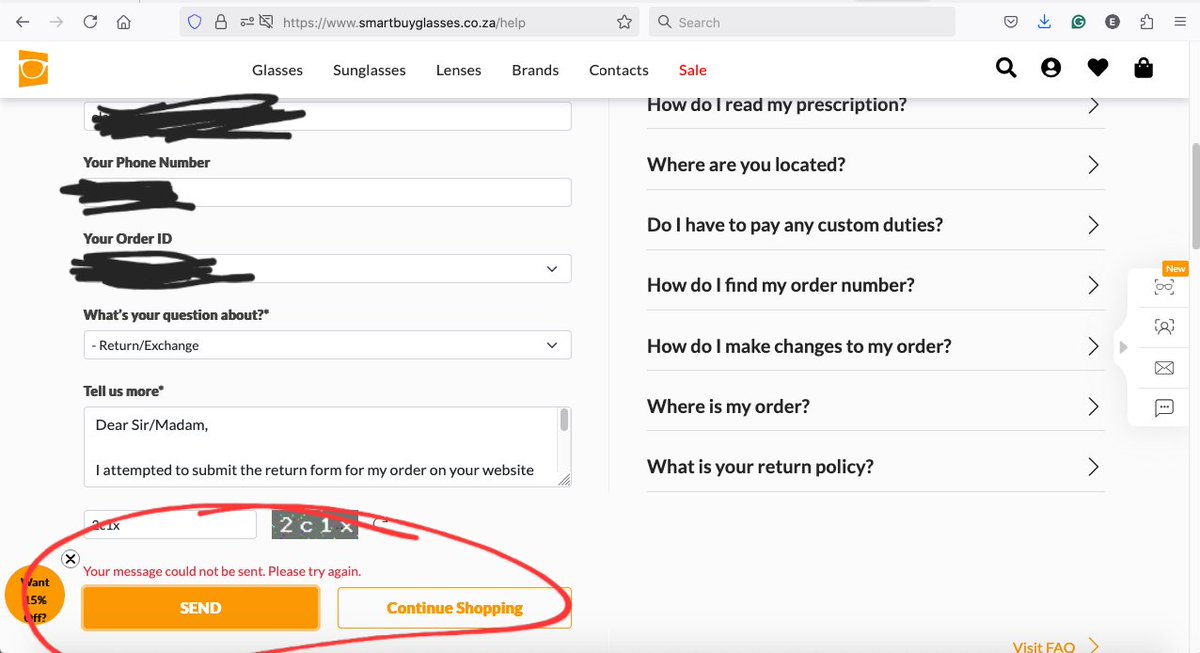This screenshot has height=653, width=1200.
Task: Expand 'Where are you located?'
Action: 876,165
